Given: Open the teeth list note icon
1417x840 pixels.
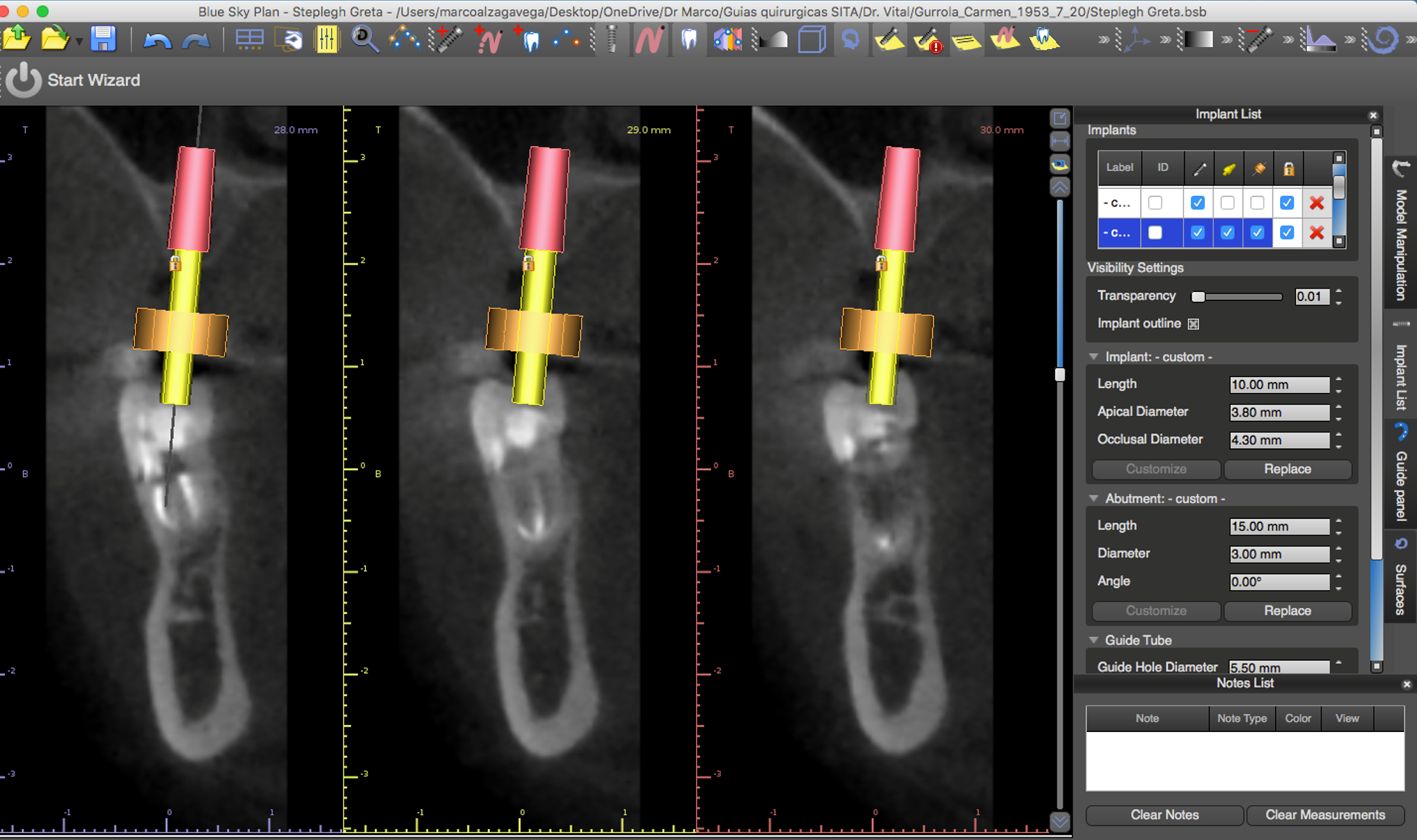Looking at the screenshot, I should pyautogui.click(x=1044, y=39).
